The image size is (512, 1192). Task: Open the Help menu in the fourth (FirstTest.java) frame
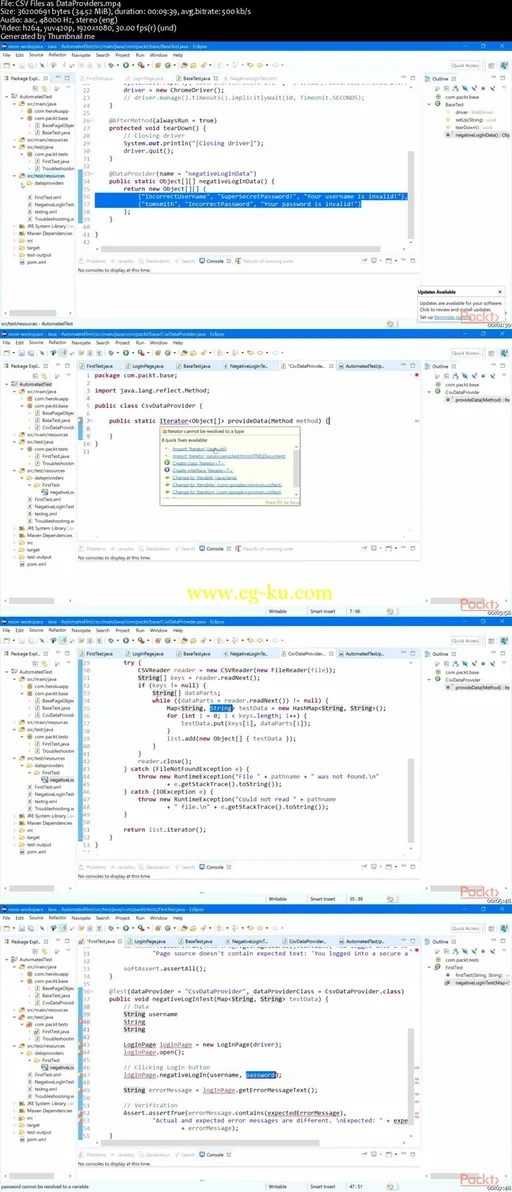[178, 918]
